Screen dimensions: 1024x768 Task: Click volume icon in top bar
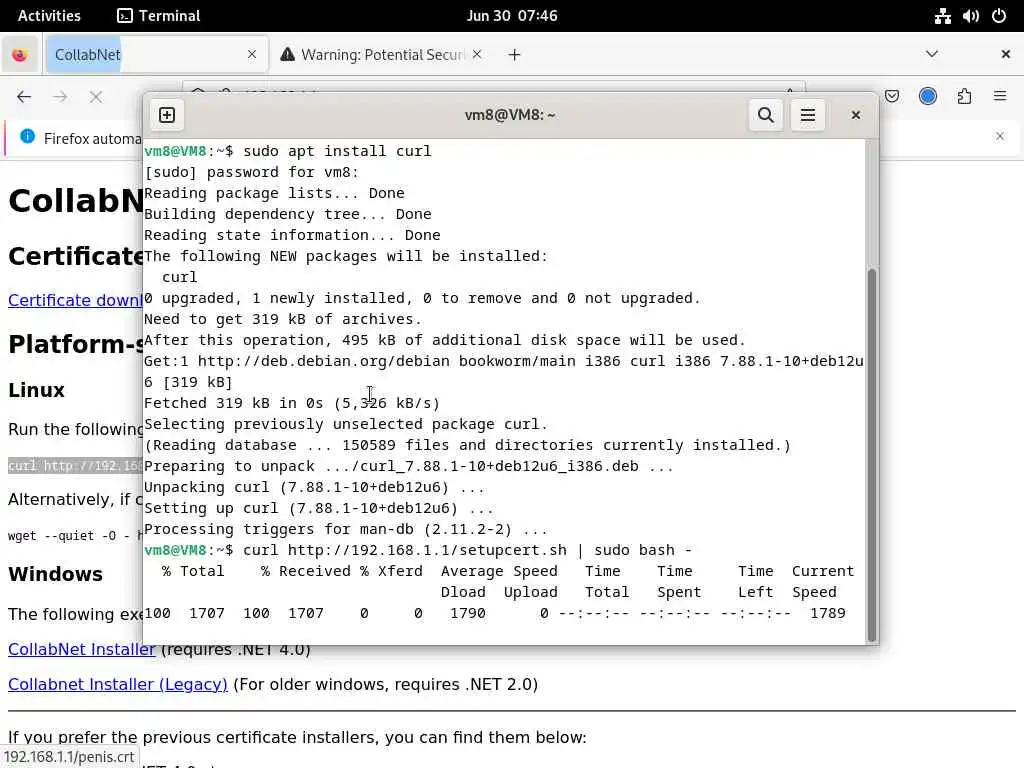pos(970,16)
